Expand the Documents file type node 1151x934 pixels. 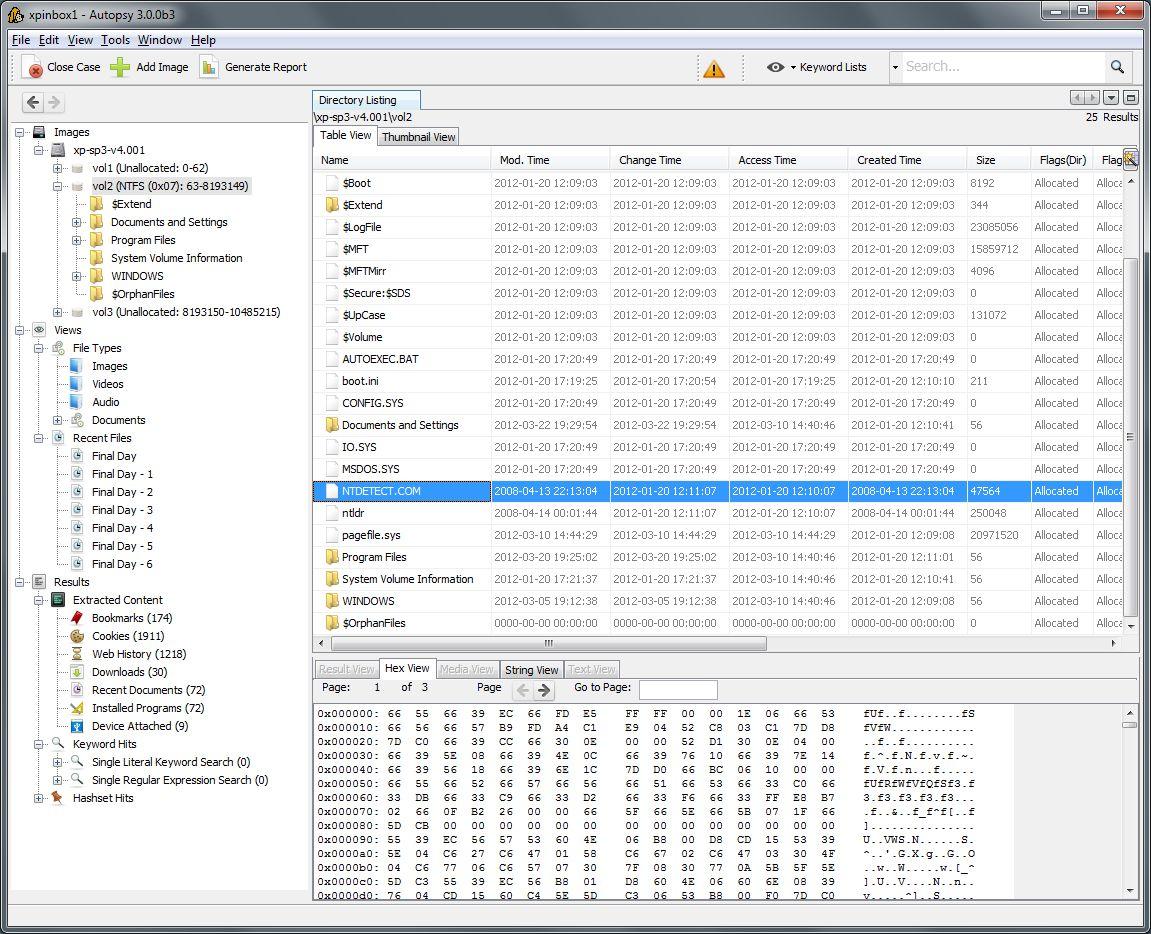pos(58,420)
